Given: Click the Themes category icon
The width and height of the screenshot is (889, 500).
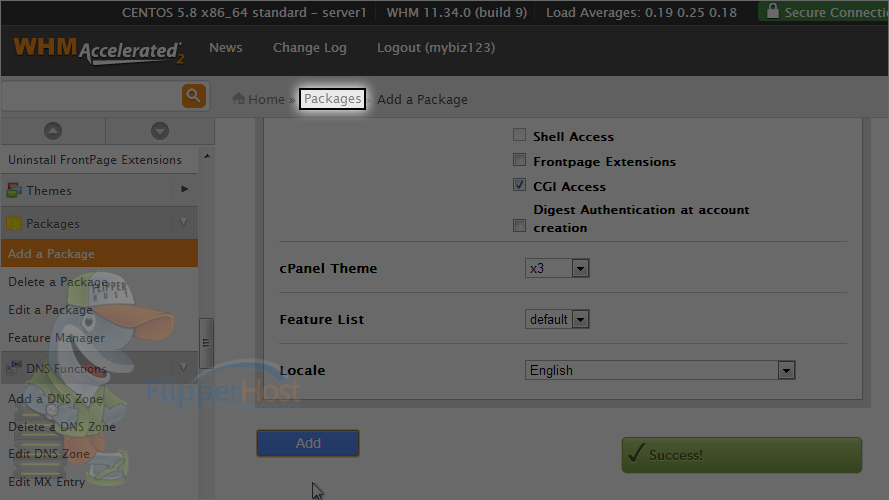Looking at the screenshot, I should pos(14,190).
